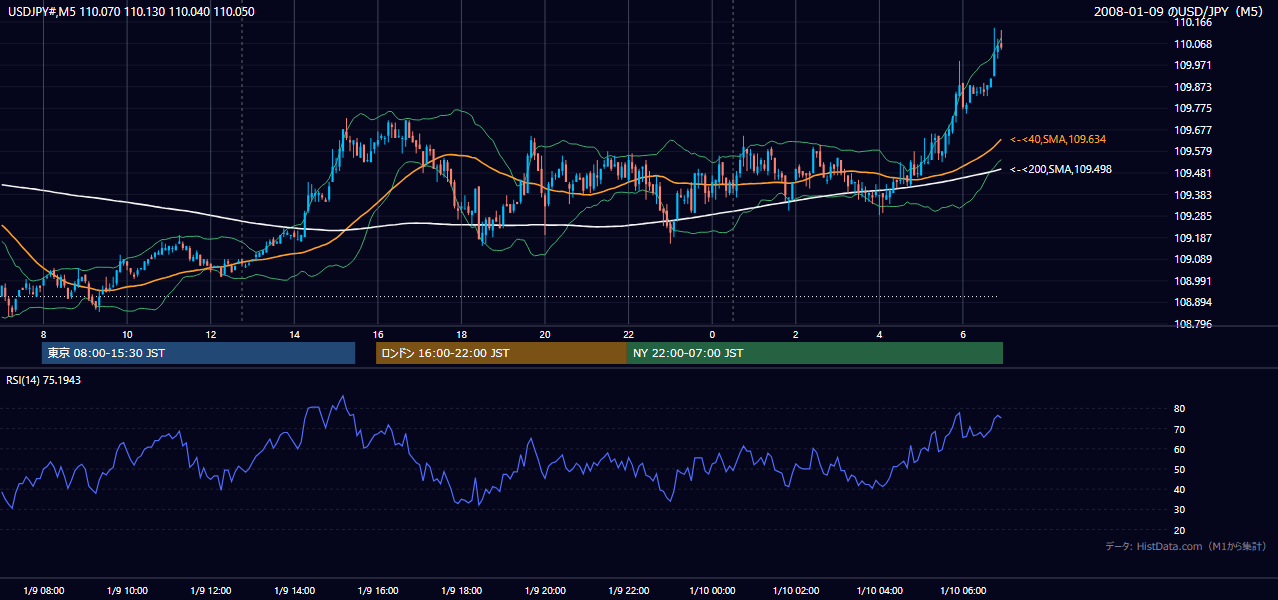Click the 109.971 price axis label
Screen dimensions: 1278x600
(1193, 65)
